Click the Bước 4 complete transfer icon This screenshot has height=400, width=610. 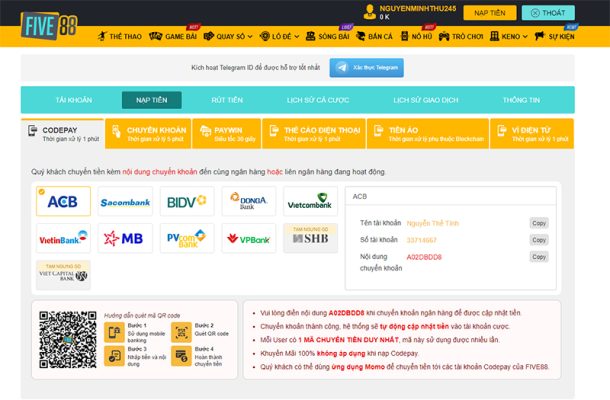181,356
